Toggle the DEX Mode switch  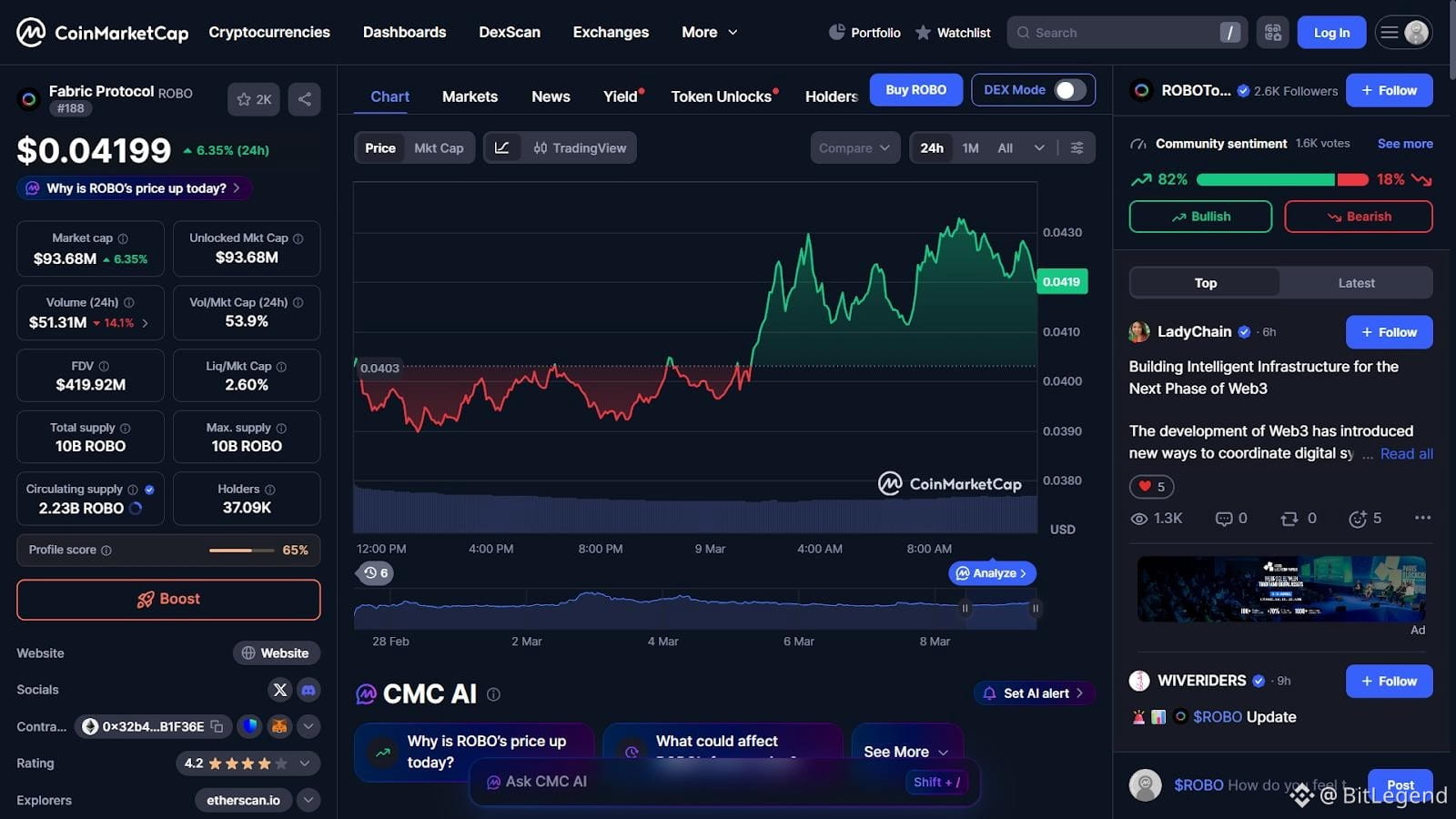coord(1069,90)
